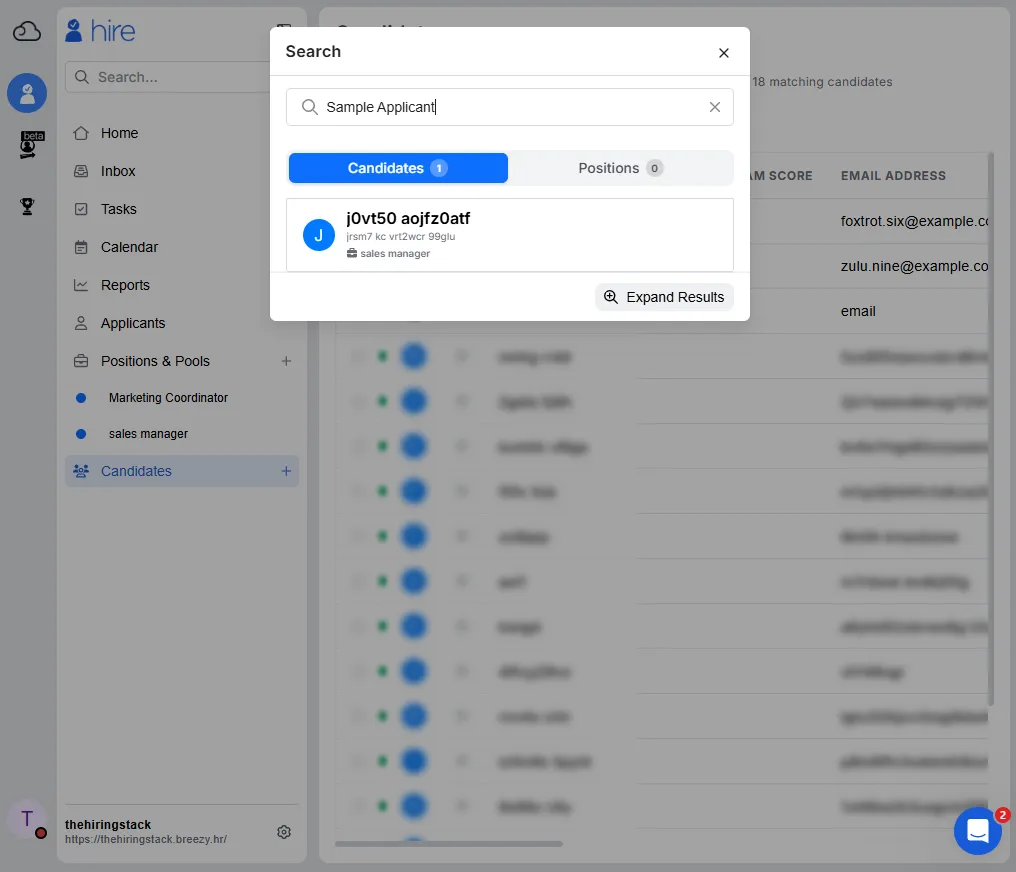Click the Reports chart icon
Image resolution: width=1016 pixels, height=872 pixels.
pos(81,285)
